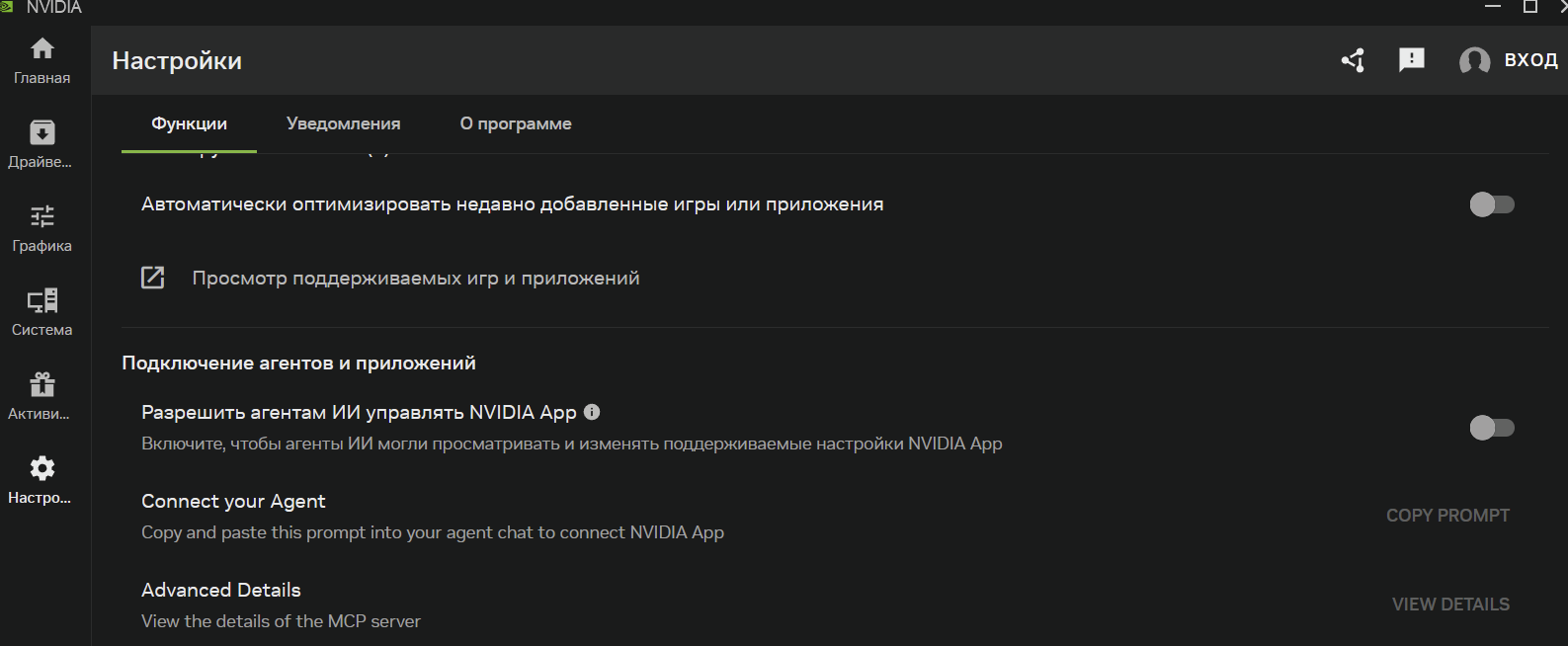
Task: Select the Функции tab
Action: [x=189, y=123]
